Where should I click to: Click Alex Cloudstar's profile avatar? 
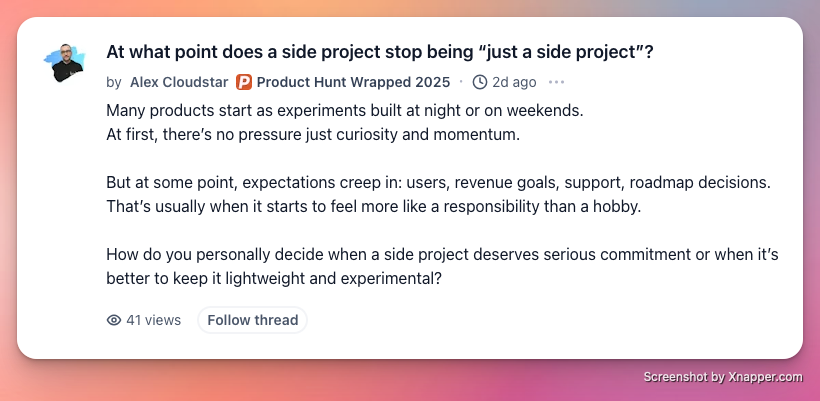point(65,63)
